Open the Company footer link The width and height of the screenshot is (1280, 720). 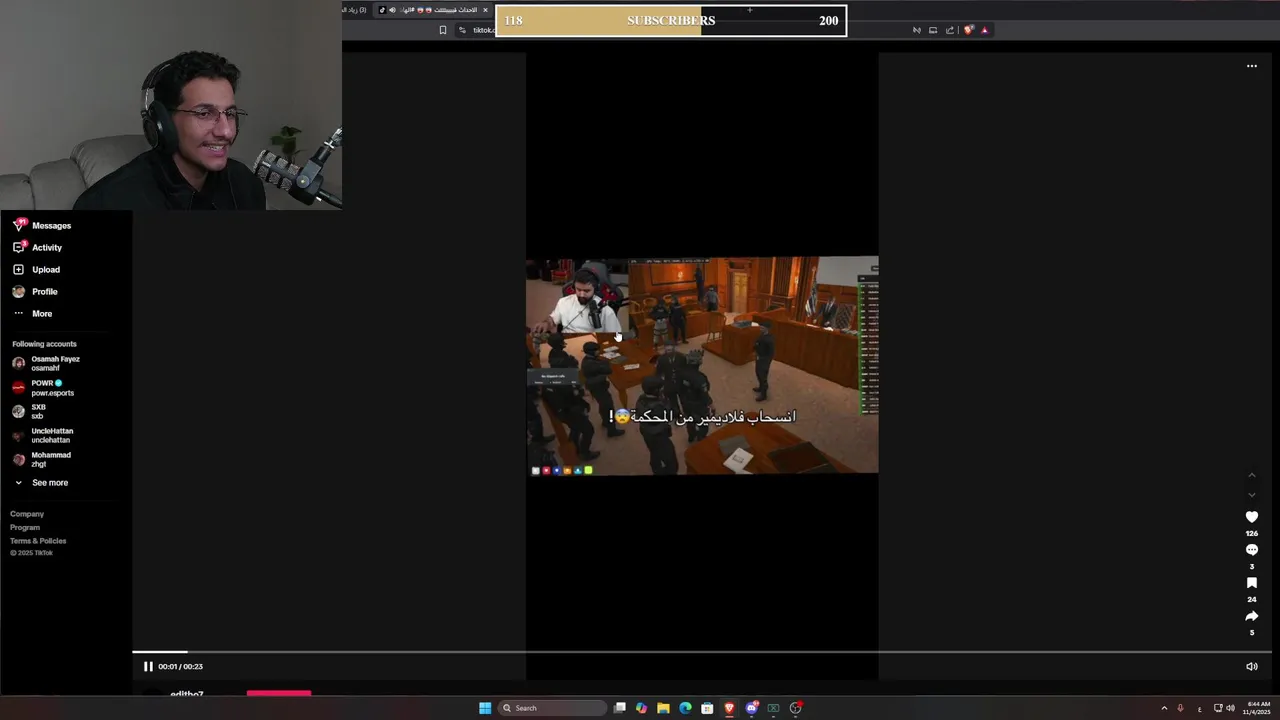(x=27, y=514)
